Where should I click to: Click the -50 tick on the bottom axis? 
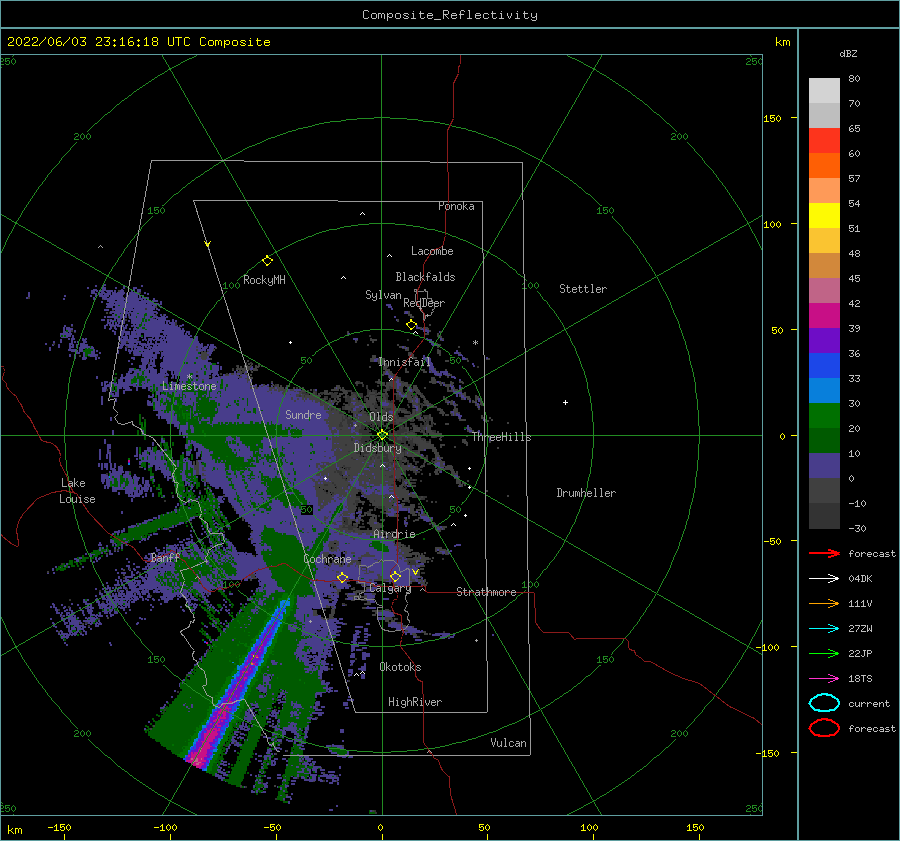[271, 827]
